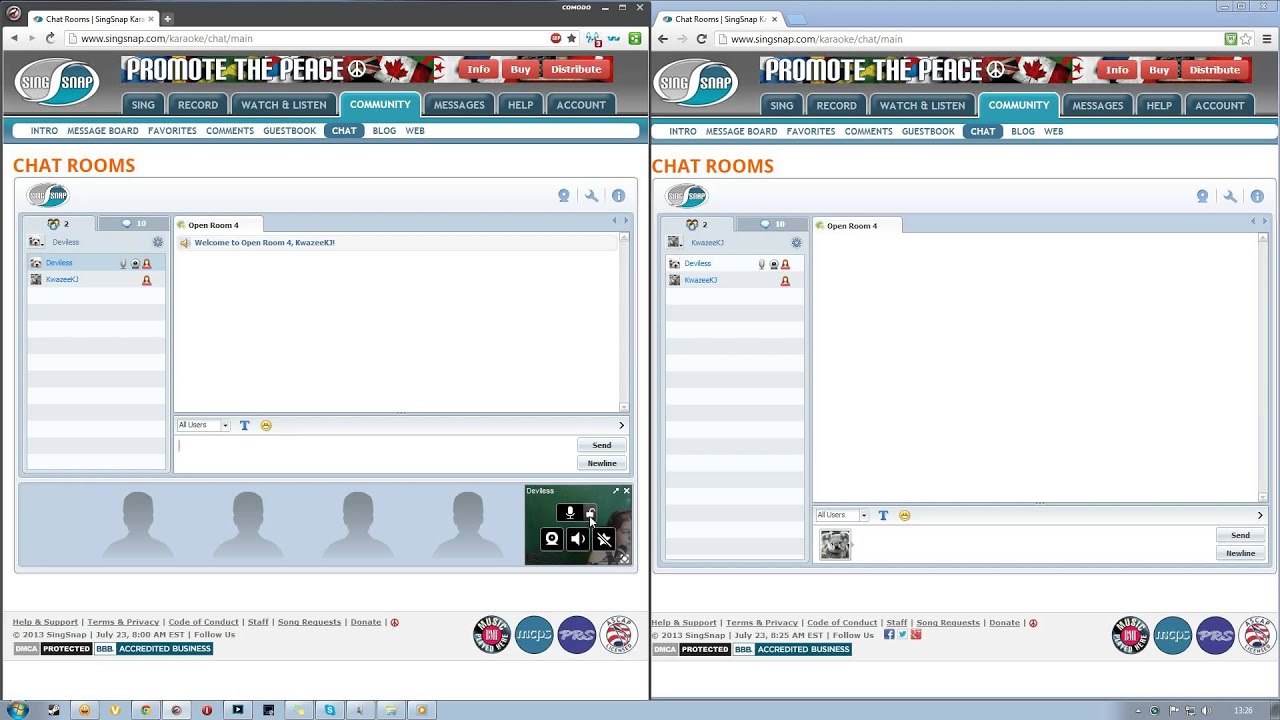Toggle microphone on Devlless video overlay
1280x720 pixels.
[570, 513]
